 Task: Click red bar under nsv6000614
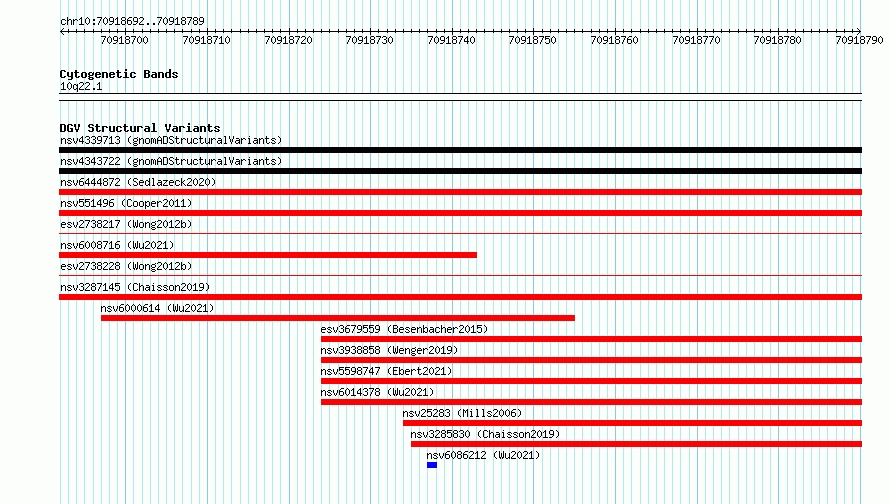pos(338,318)
